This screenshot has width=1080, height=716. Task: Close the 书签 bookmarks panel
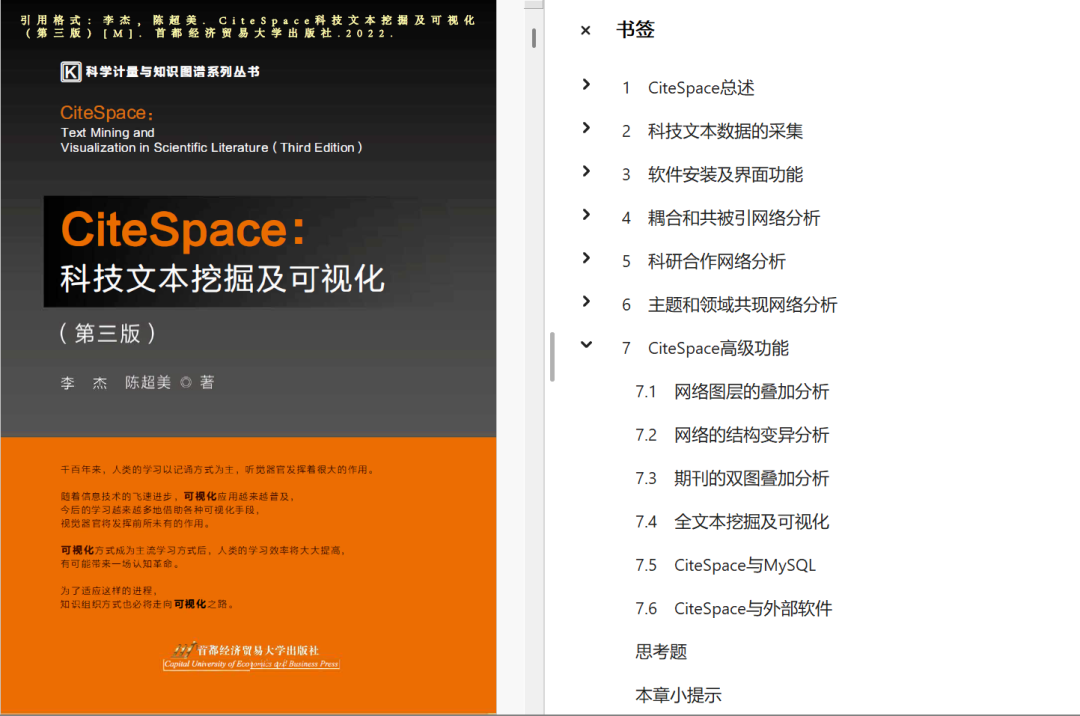tap(586, 30)
